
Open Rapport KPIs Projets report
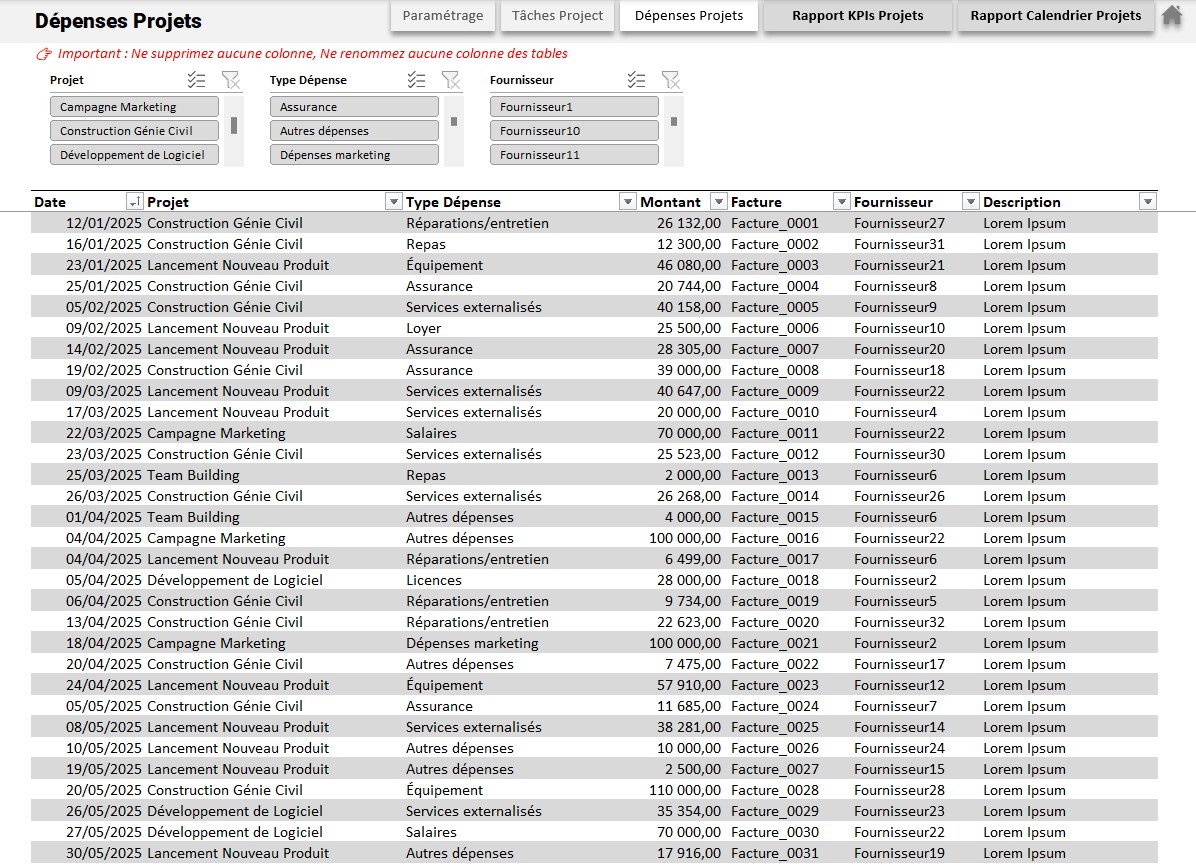[x=857, y=16]
